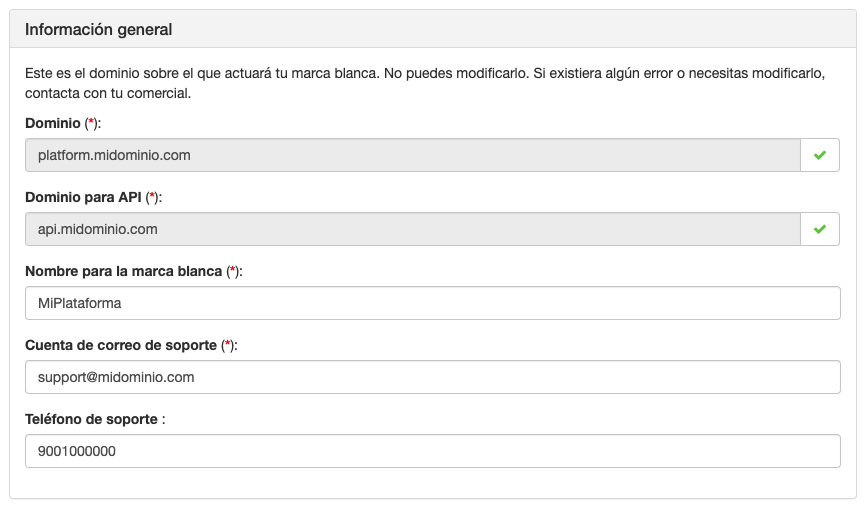
Task: Focus the field containing MiPlataforma
Action: coord(432,303)
